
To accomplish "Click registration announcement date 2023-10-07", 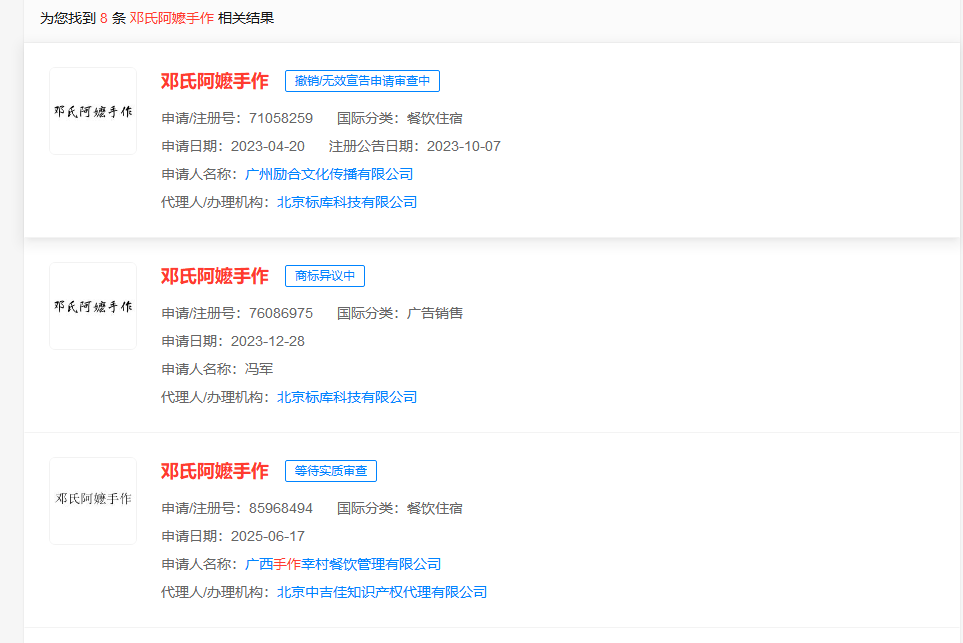I will (464, 146).
